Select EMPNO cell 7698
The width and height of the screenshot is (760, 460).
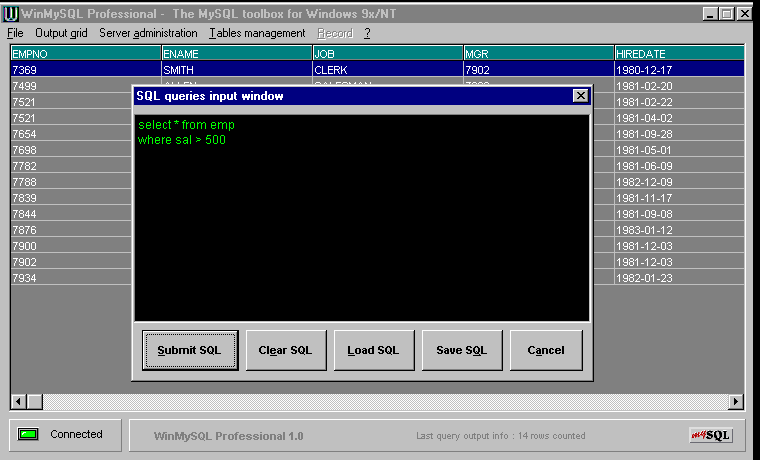click(71, 150)
